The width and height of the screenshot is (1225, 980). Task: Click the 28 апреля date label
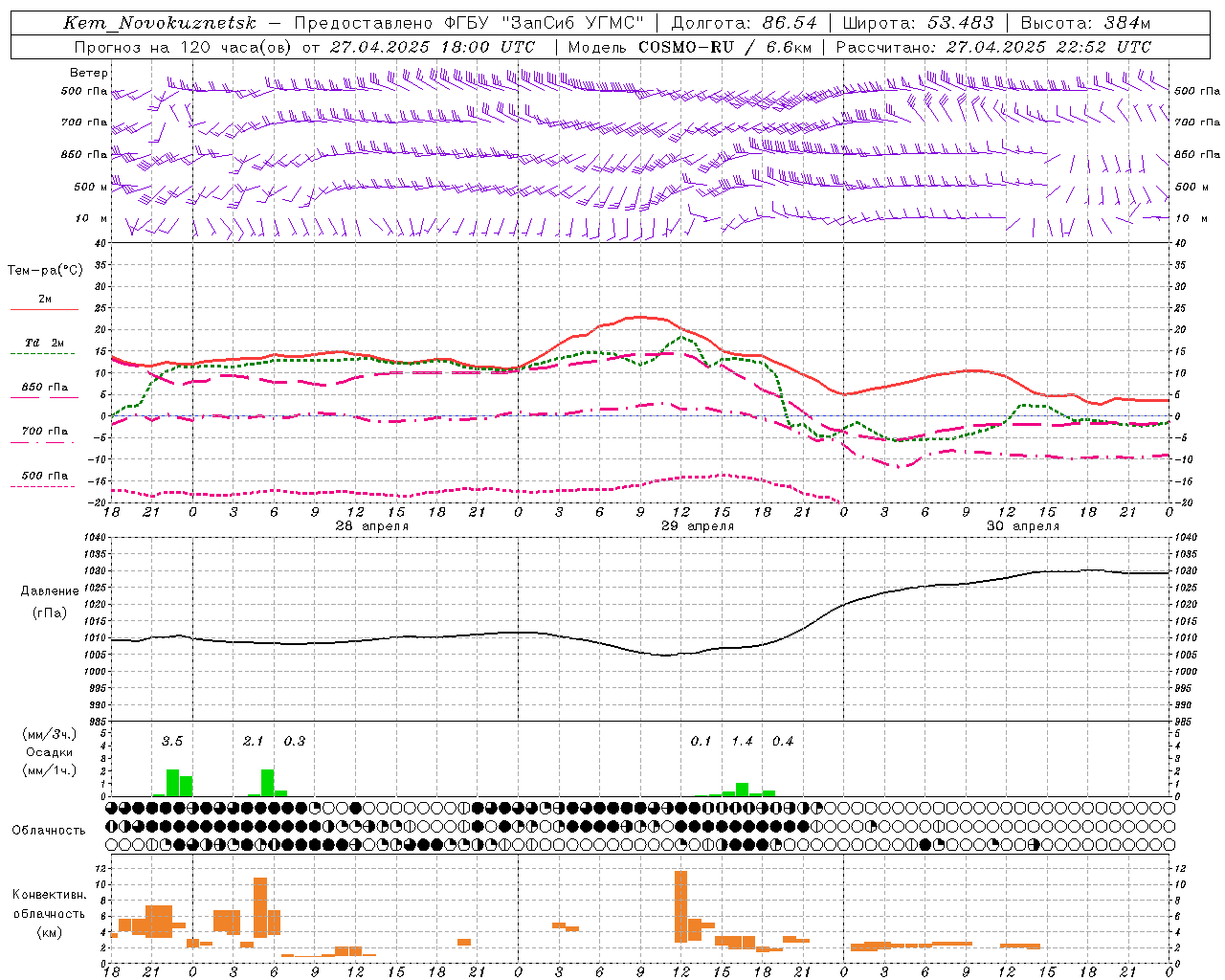coord(372,526)
